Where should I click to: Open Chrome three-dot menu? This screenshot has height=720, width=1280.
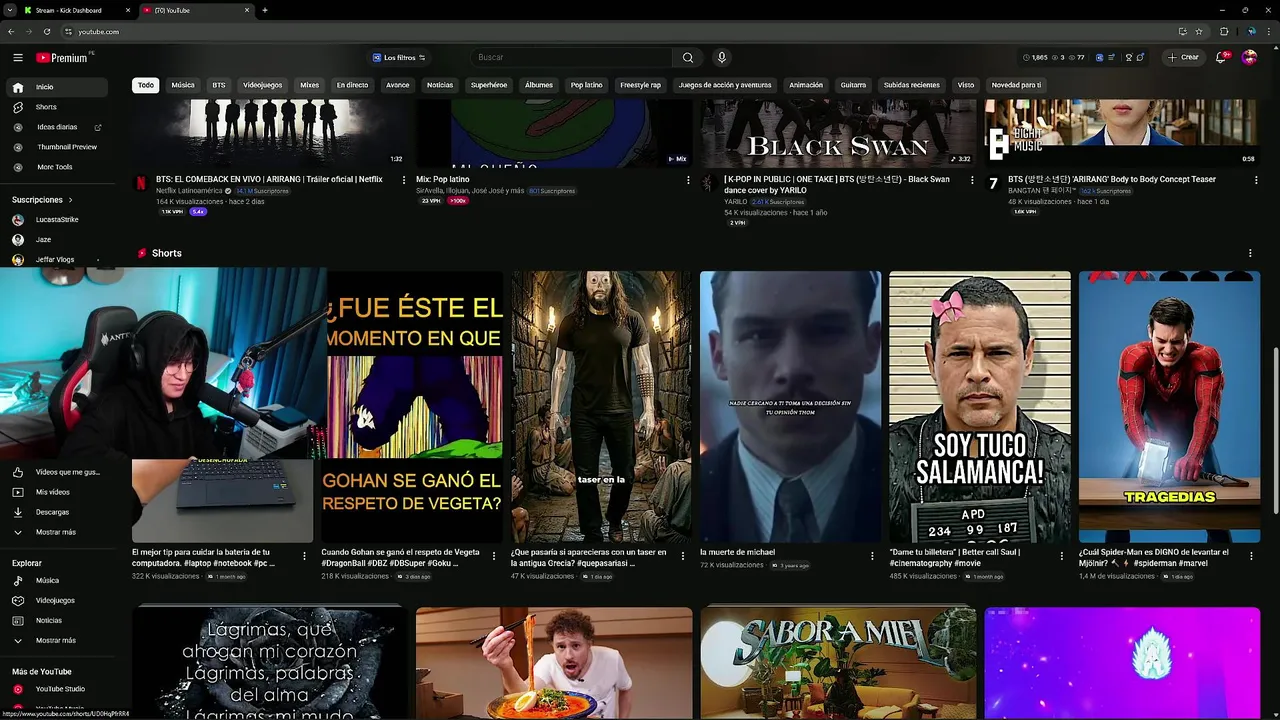1268,32
